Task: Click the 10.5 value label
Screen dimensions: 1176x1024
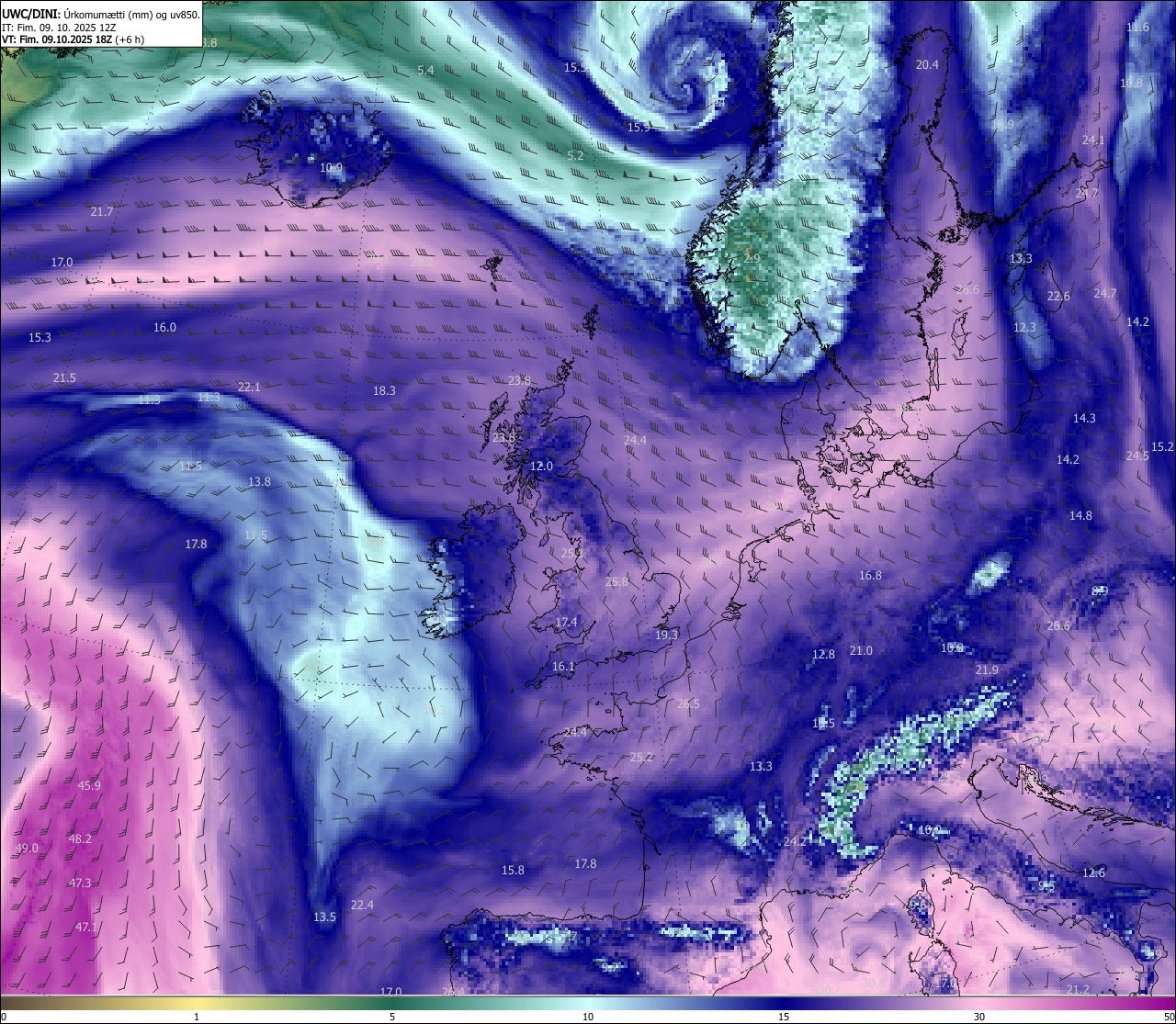Action: (823, 723)
